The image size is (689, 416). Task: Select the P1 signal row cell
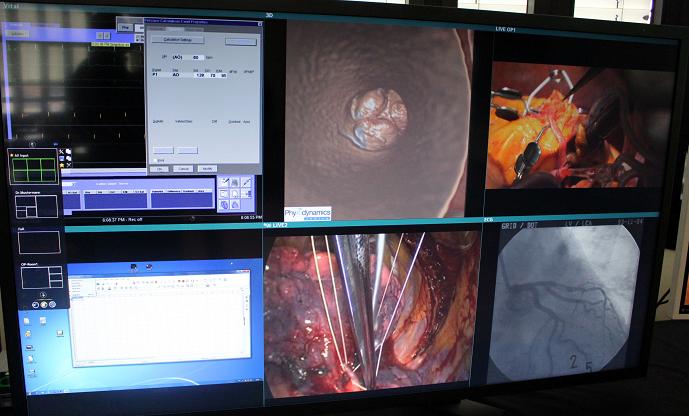coord(161,75)
